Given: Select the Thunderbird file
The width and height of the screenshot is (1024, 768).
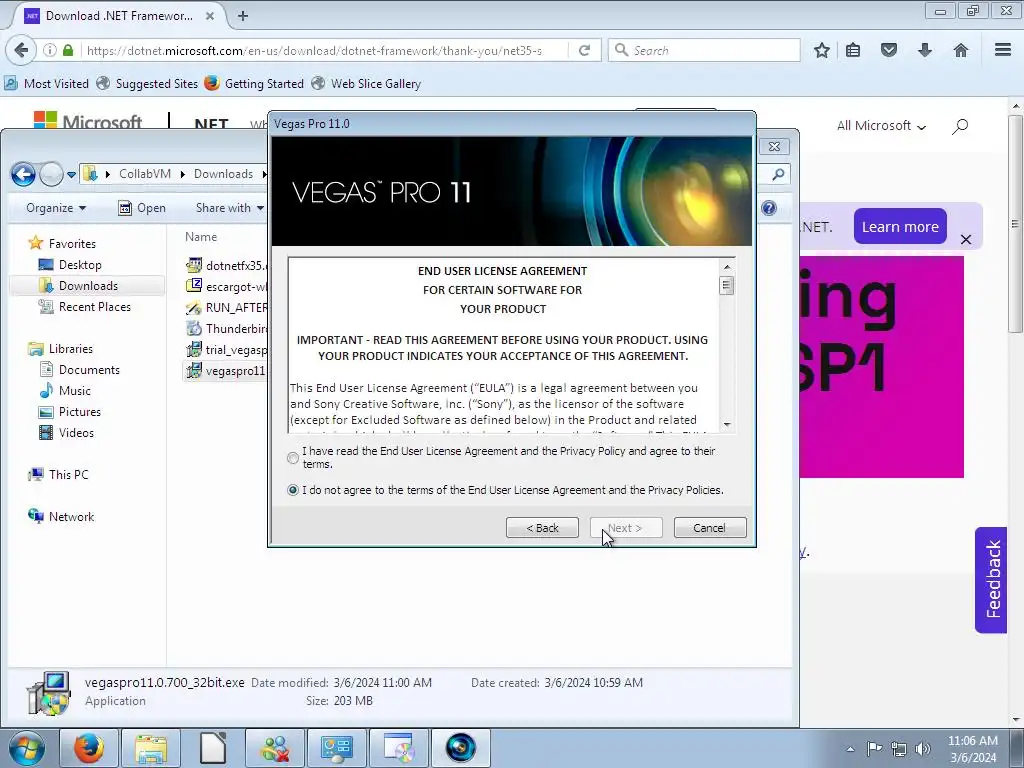Looking at the screenshot, I should tap(226, 328).
